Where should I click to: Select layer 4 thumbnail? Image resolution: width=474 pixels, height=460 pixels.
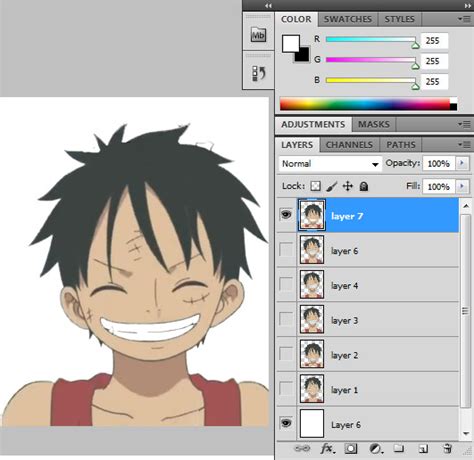pos(312,284)
